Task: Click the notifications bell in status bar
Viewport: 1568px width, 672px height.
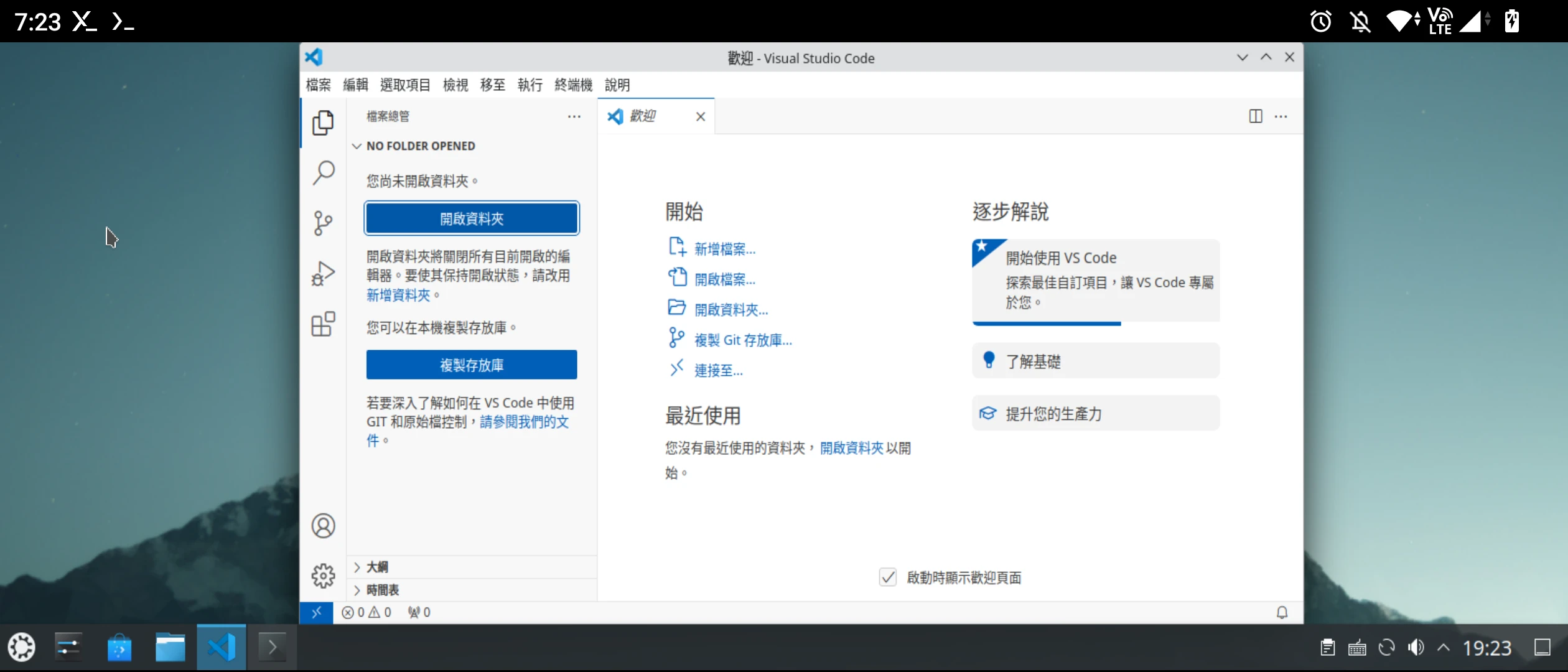Action: (x=1282, y=612)
